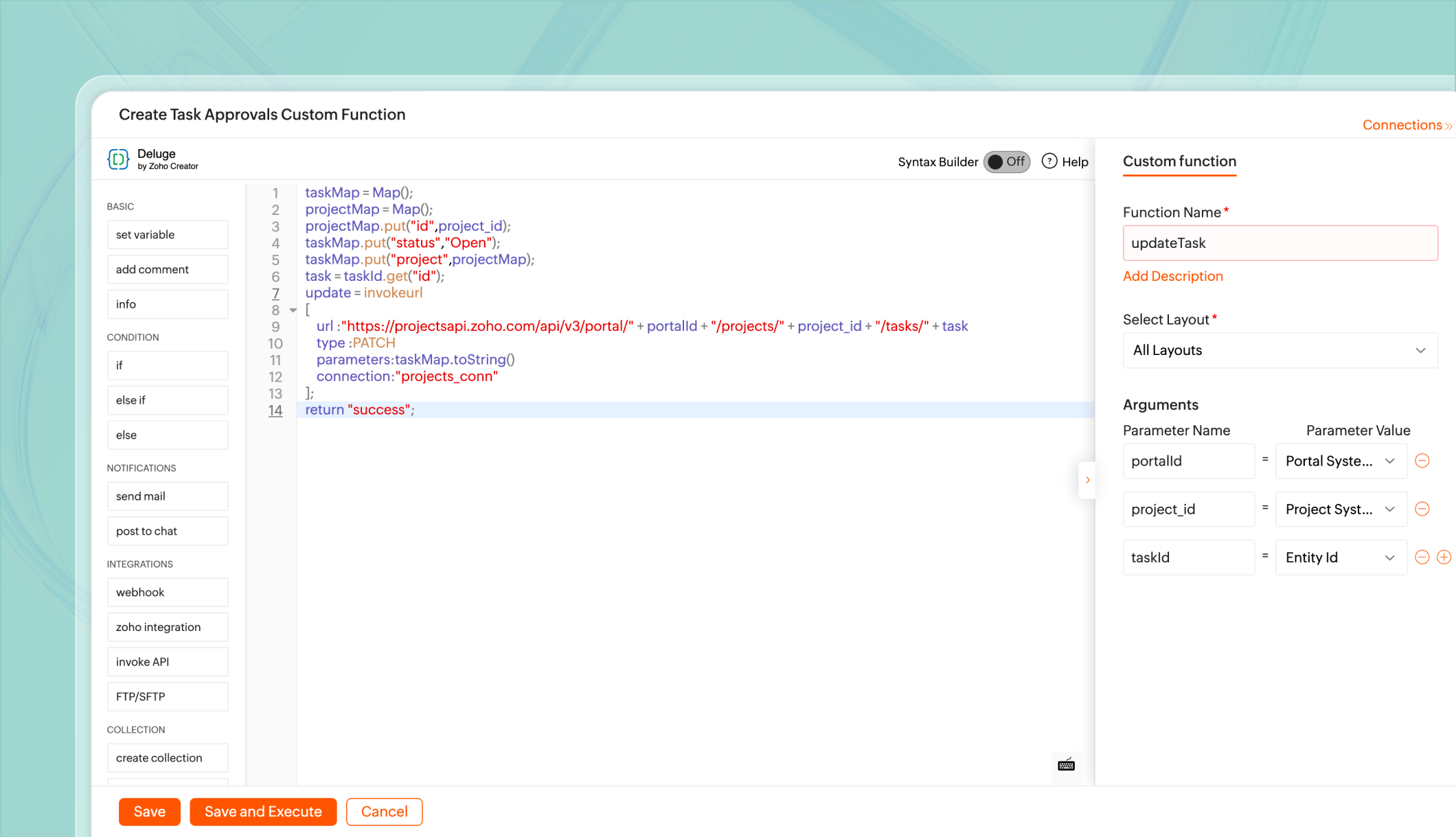Screen dimensions: 1456x837
Task: Click the Cancel button
Action: pyautogui.click(x=384, y=812)
